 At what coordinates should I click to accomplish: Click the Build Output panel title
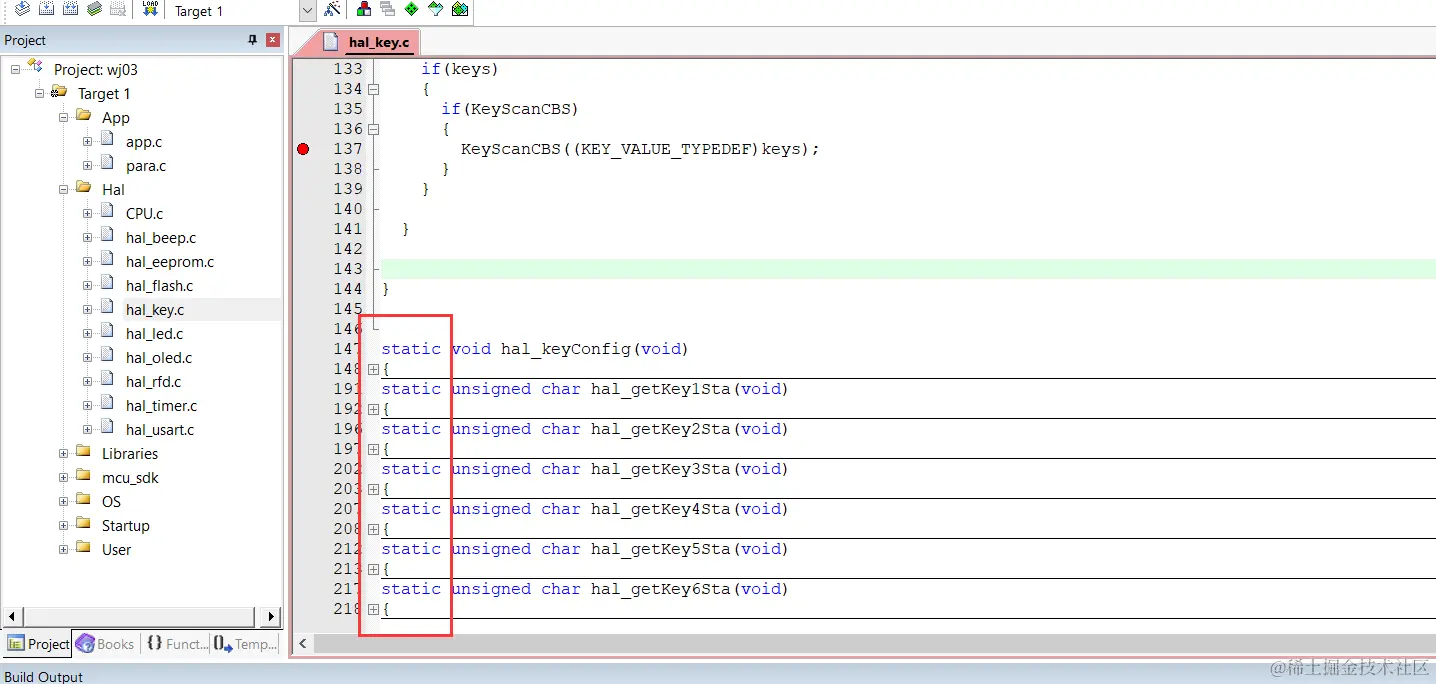pos(44,676)
